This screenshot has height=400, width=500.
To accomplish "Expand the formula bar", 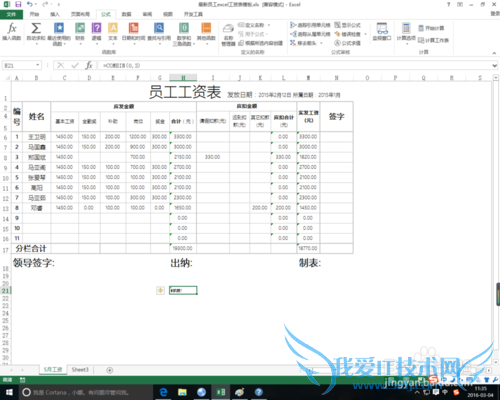I will (495, 66).
